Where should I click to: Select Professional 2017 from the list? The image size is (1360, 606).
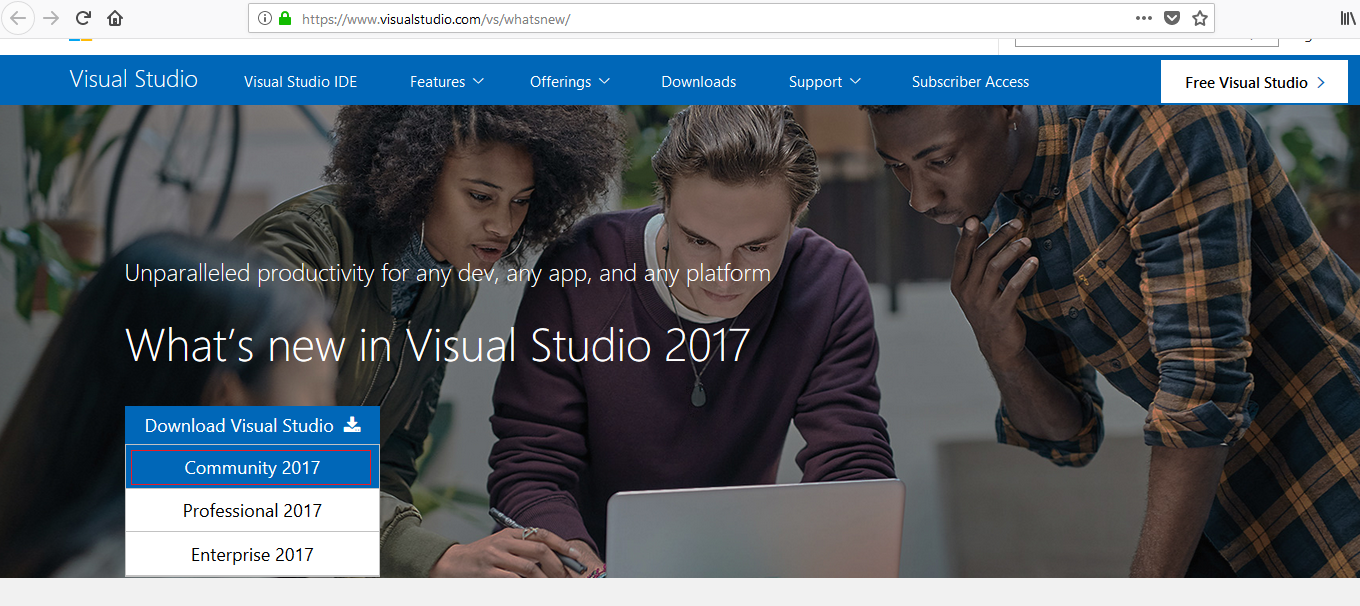click(x=251, y=510)
